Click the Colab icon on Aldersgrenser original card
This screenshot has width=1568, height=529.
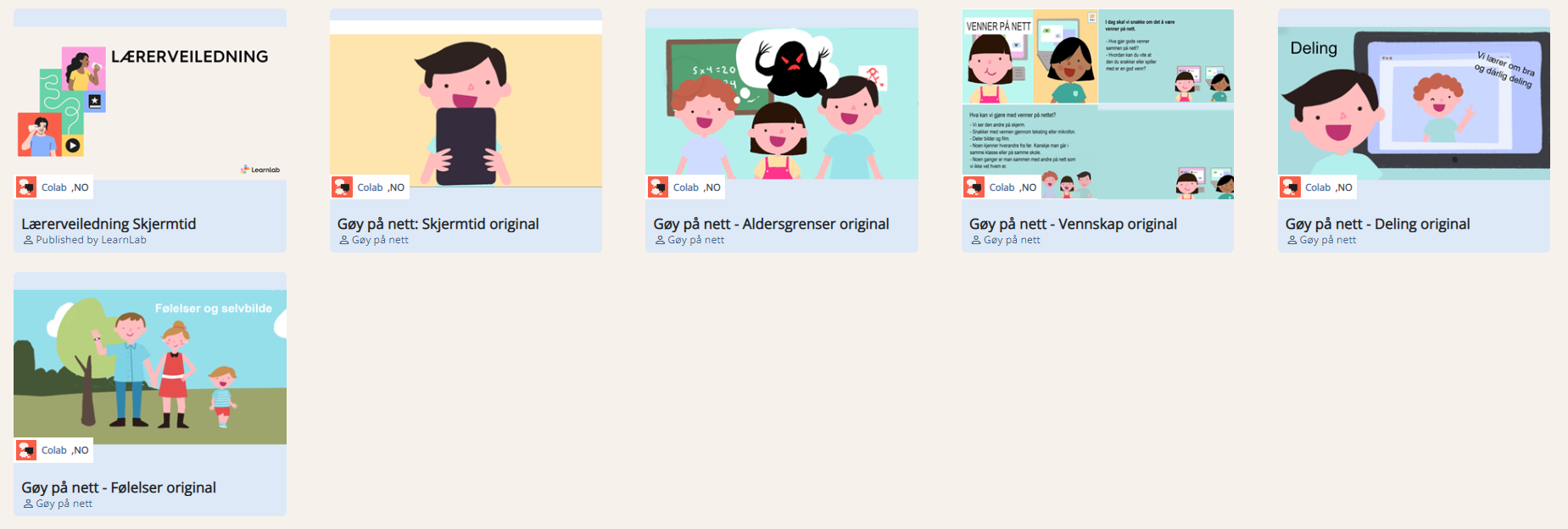click(x=659, y=187)
